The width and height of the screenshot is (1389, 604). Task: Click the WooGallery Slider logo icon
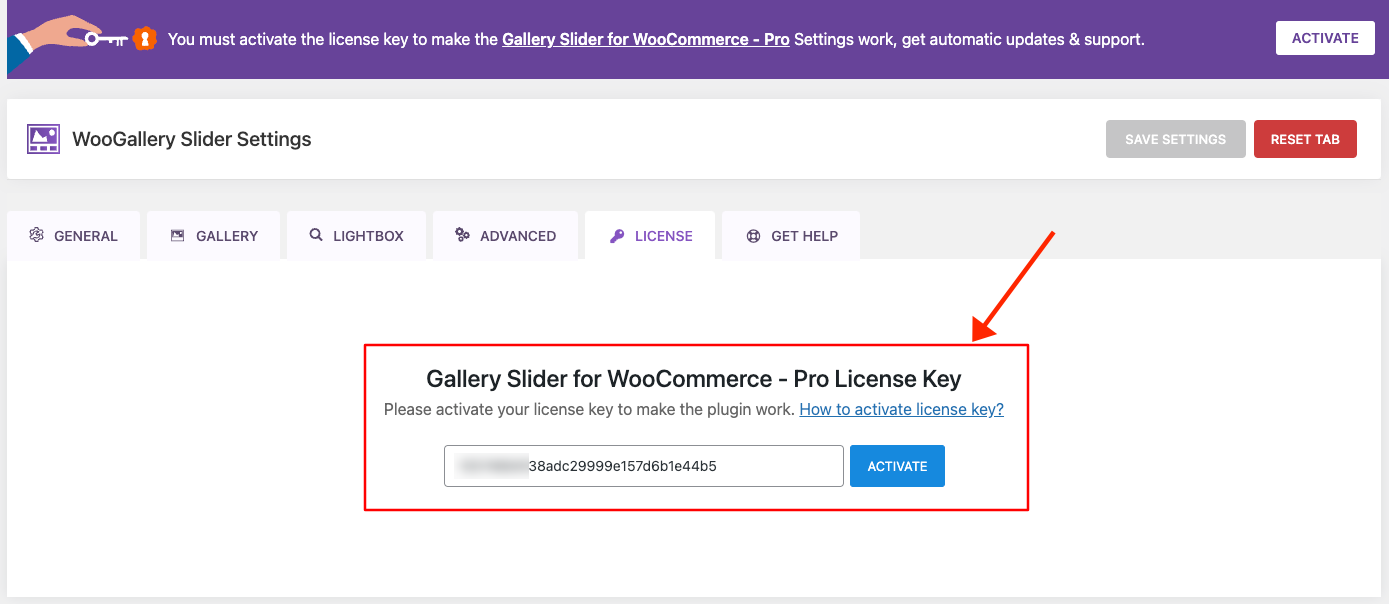click(x=43, y=139)
